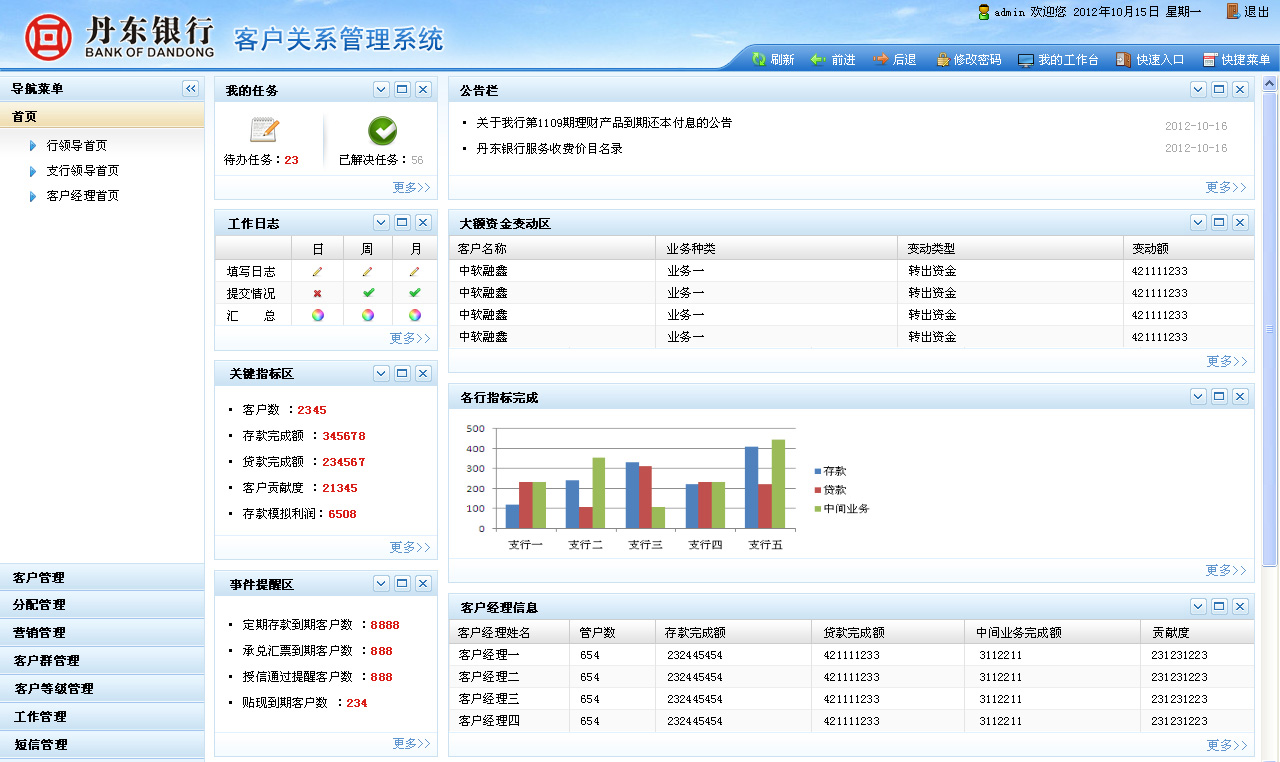Collapse the navigation menu (导航菜单) sidebar

coord(191,89)
